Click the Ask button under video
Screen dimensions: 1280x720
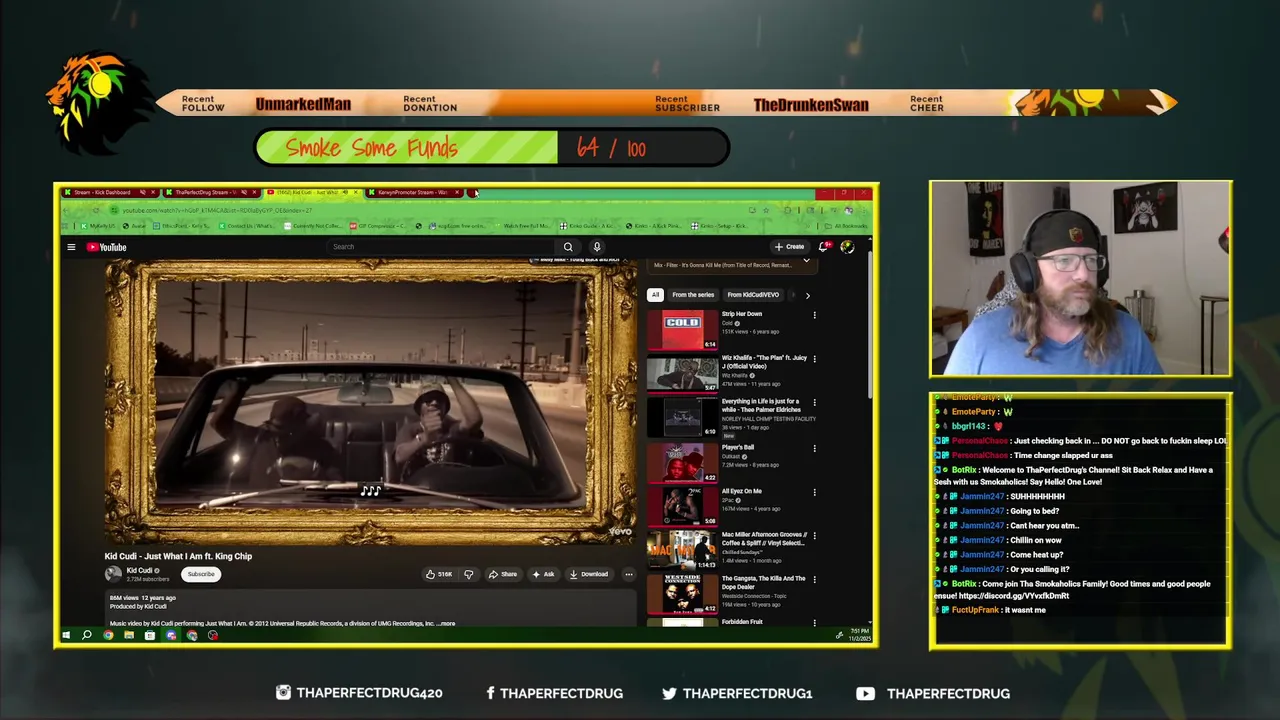point(543,574)
